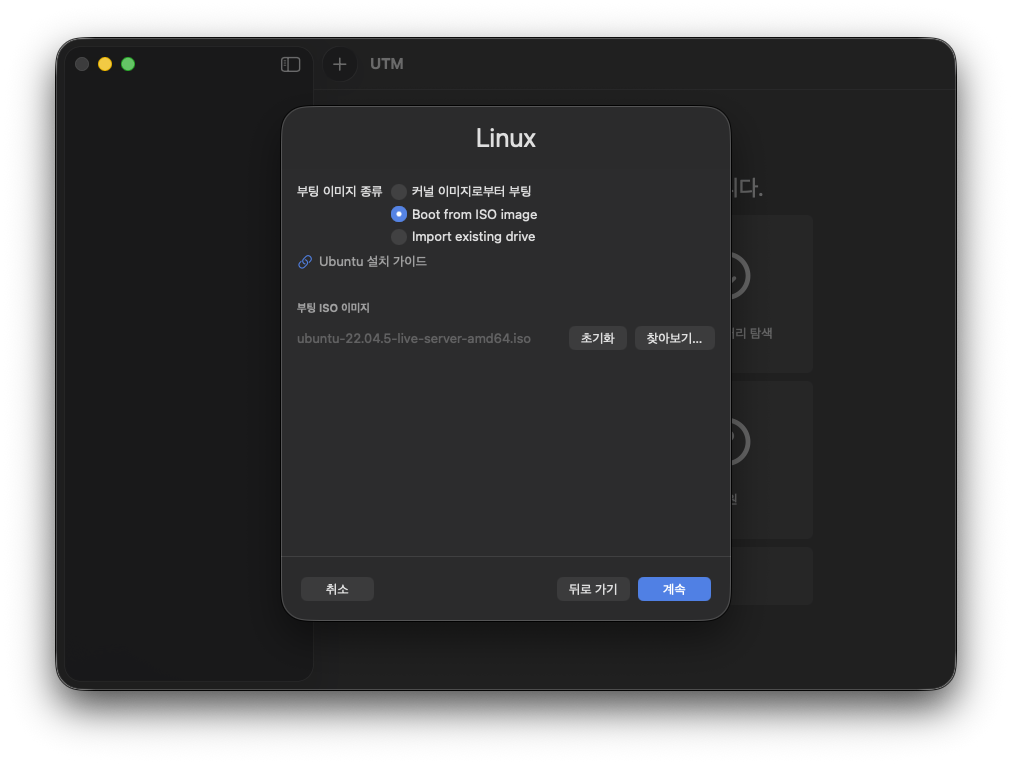
Task: Click the second welcome card behind the dialog
Action: click(x=770, y=460)
